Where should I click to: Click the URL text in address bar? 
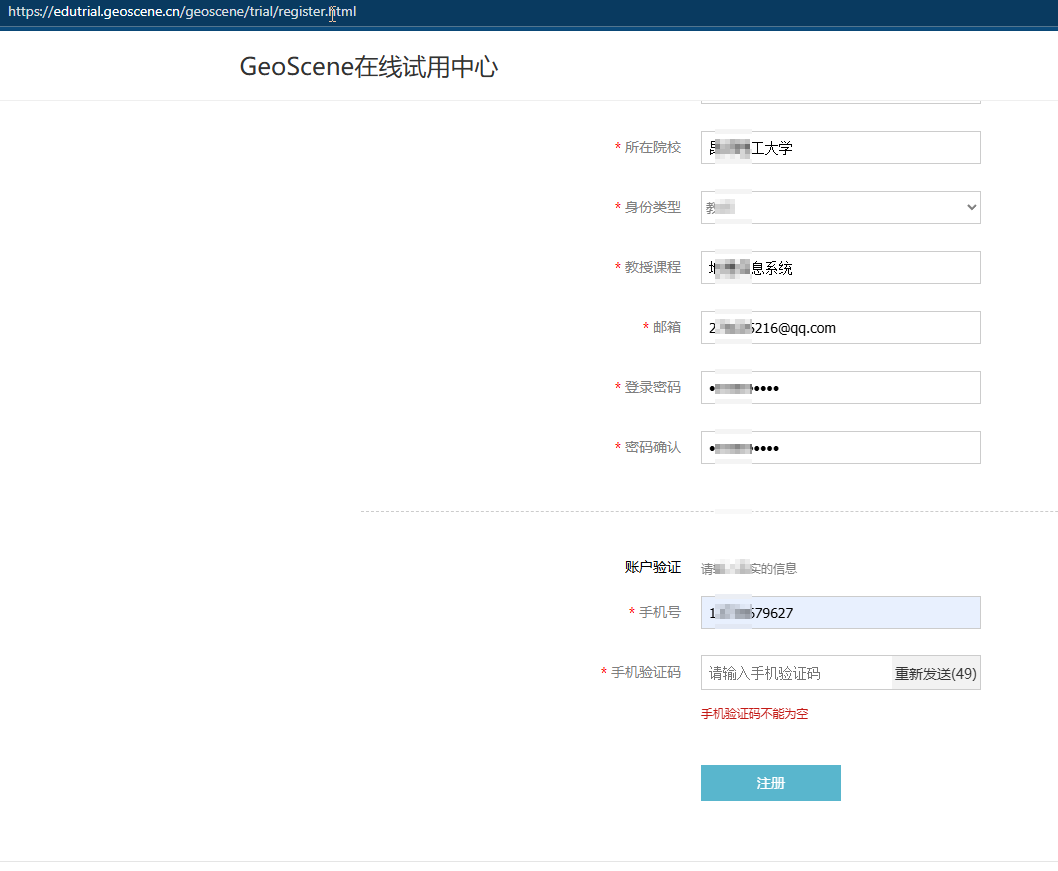182,11
